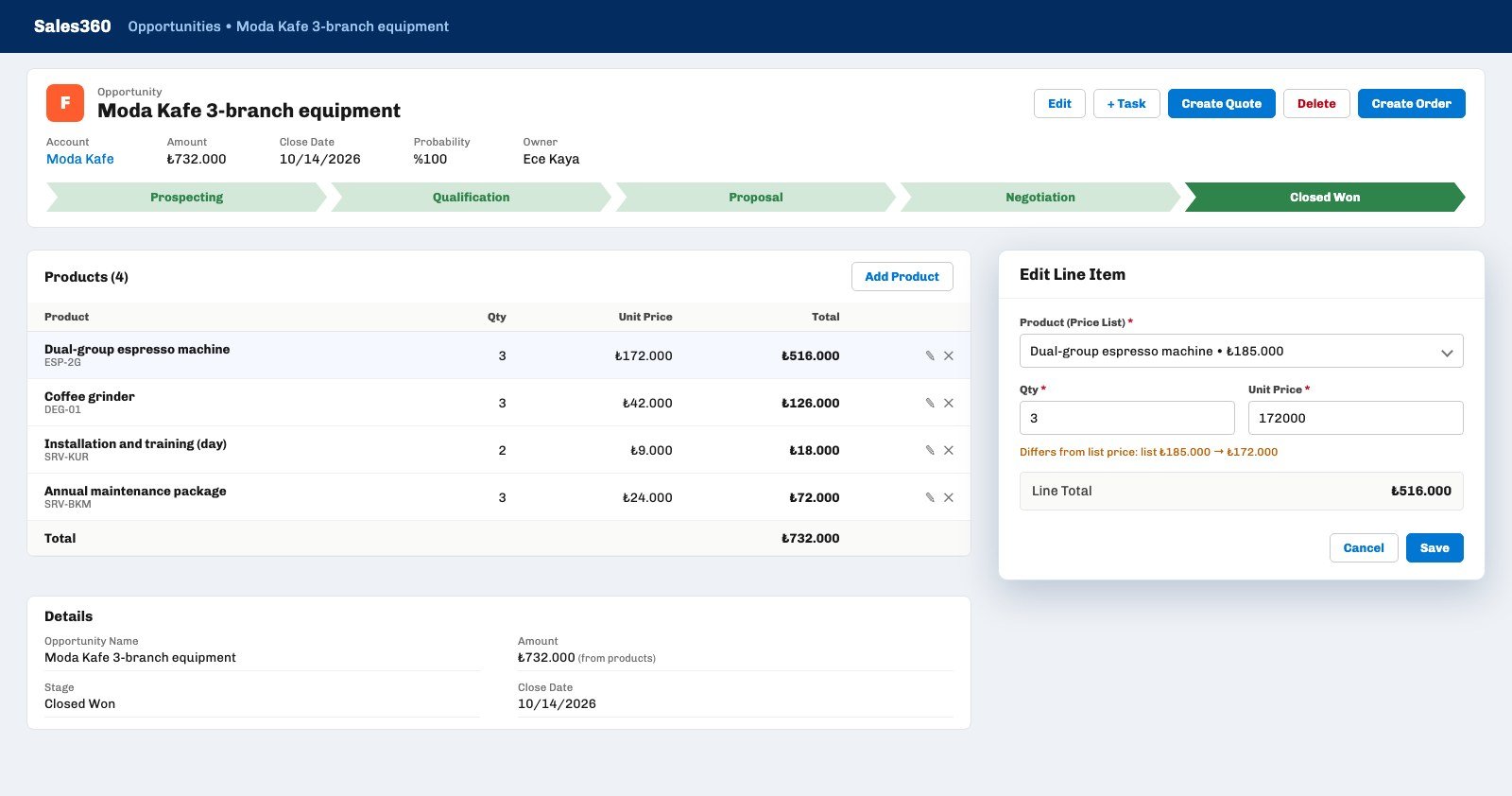Delete the Annual maintenance package line item
Viewport: 1512px width, 796px height.
[x=949, y=497]
